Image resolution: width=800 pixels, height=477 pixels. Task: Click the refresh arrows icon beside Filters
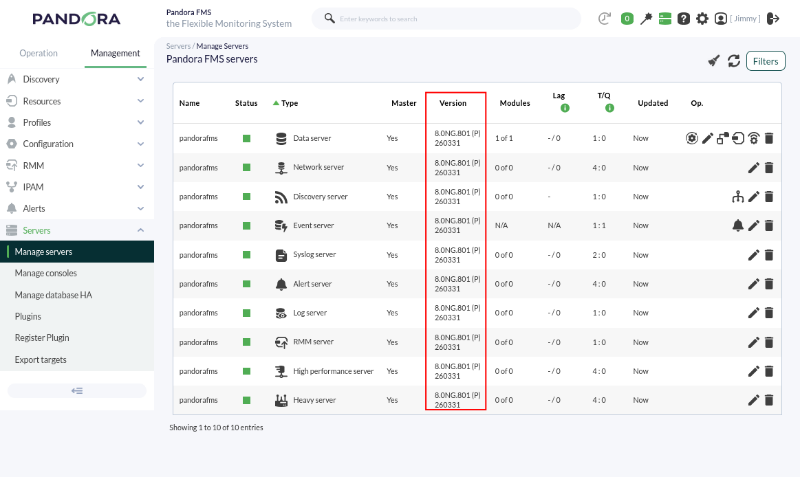pyautogui.click(x=734, y=61)
